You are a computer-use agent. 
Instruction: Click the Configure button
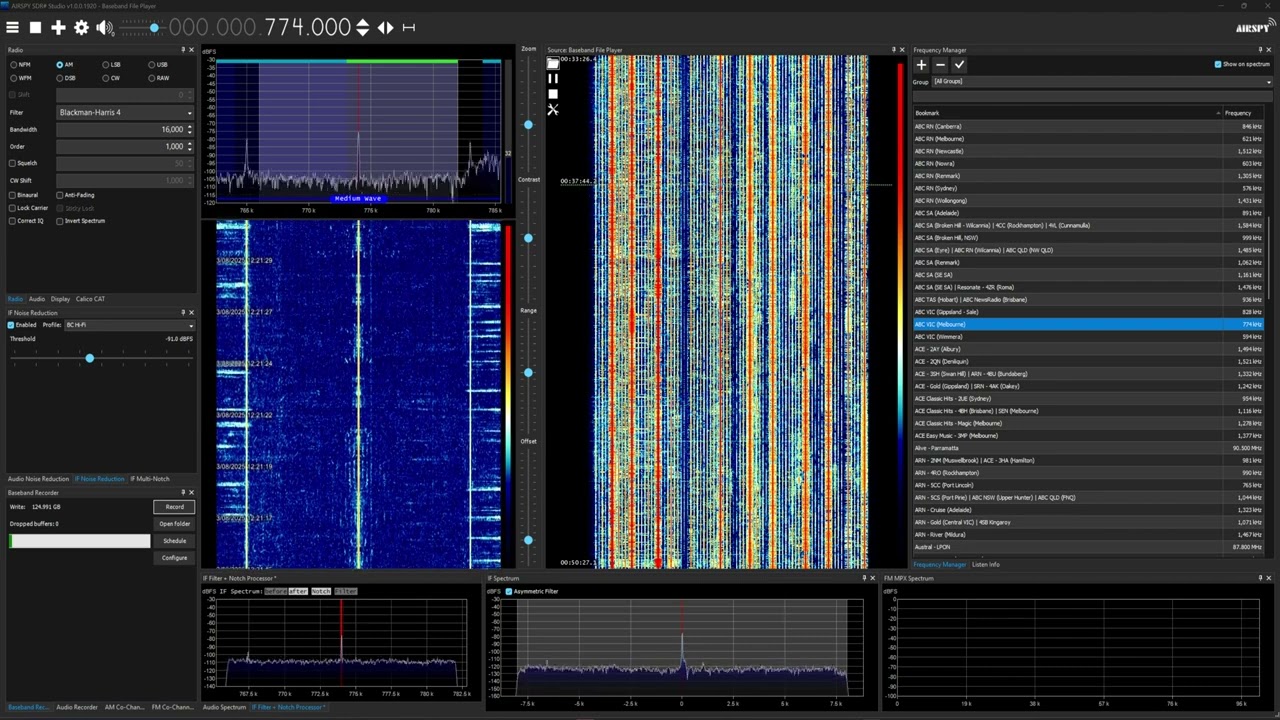coord(174,558)
